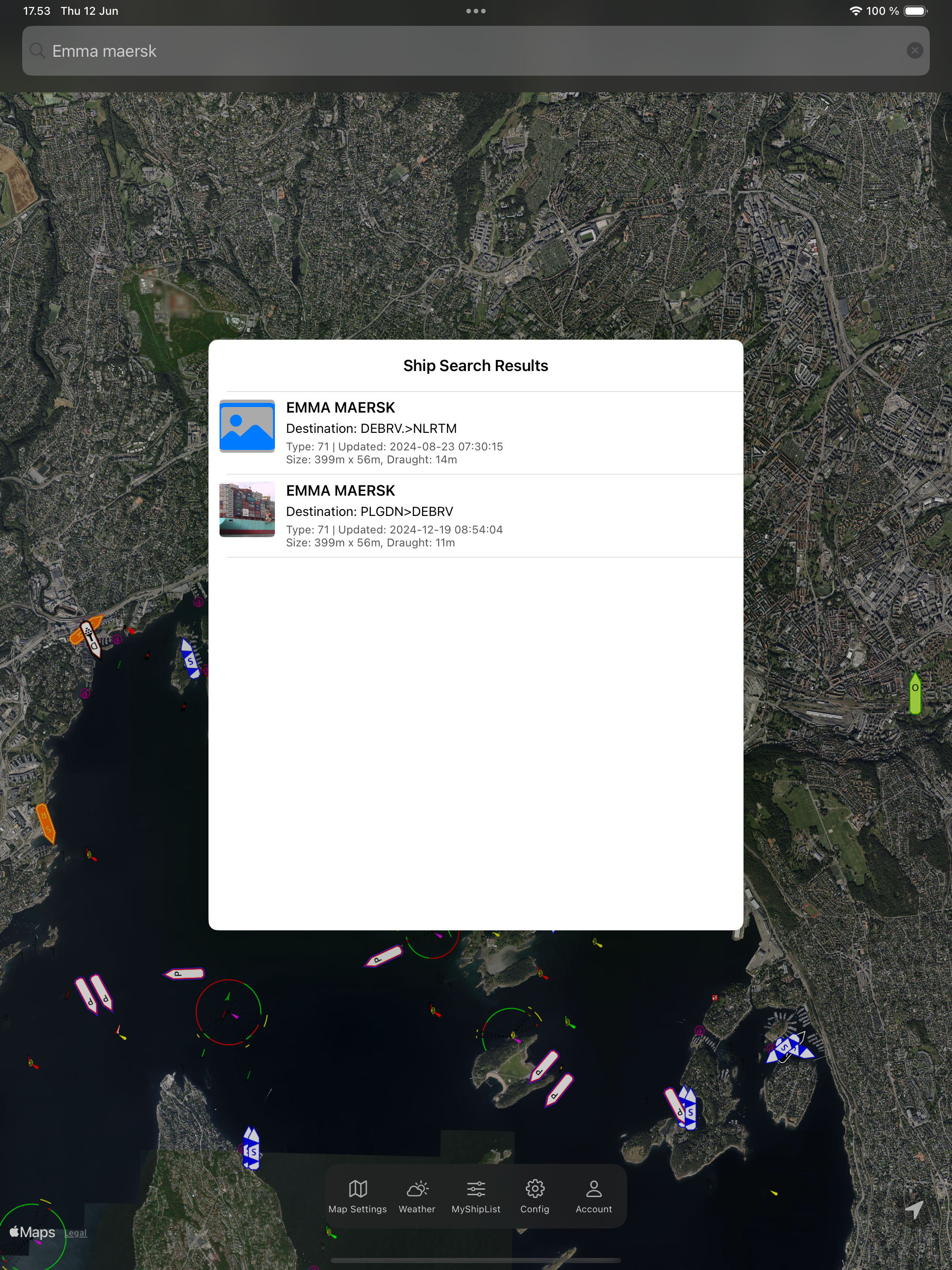Tap the multitasking three-dots at top
Screen dimensions: 952x1270
click(476, 11)
